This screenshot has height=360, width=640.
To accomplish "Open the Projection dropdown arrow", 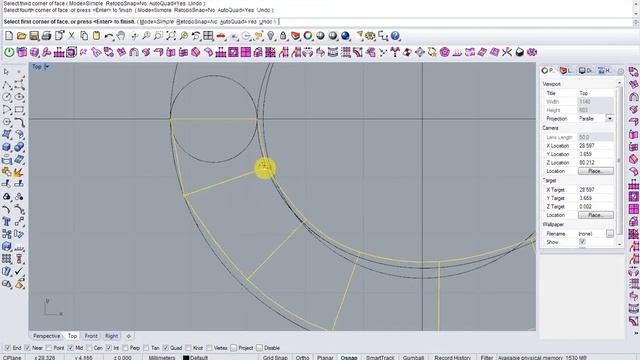I will (x=609, y=118).
